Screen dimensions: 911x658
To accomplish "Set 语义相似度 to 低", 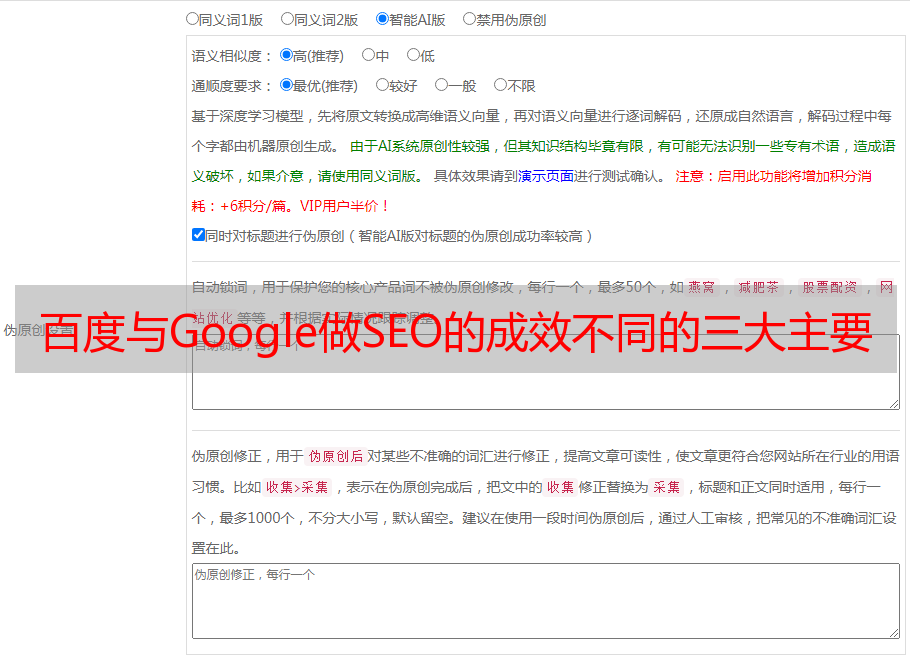I will click(x=413, y=55).
